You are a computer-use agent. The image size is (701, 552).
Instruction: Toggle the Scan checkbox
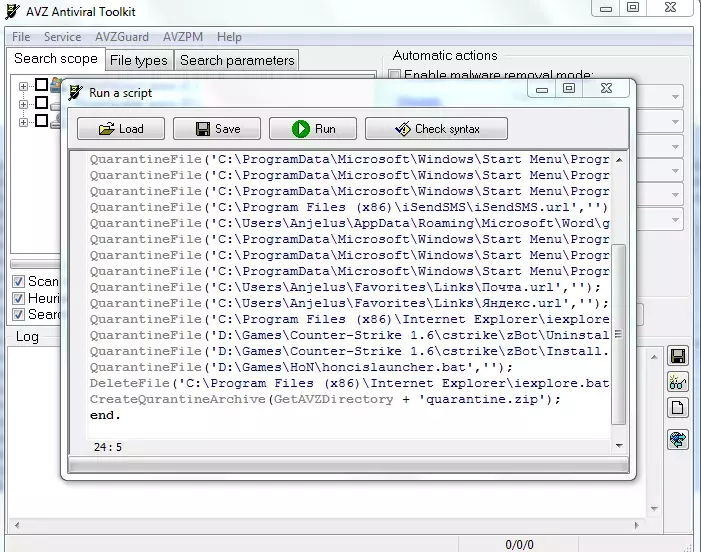pos(18,282)
